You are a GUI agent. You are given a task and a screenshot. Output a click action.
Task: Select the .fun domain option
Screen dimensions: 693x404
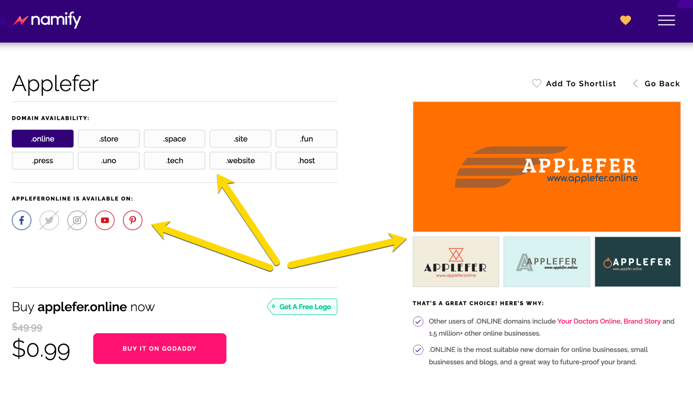point(306,139)
